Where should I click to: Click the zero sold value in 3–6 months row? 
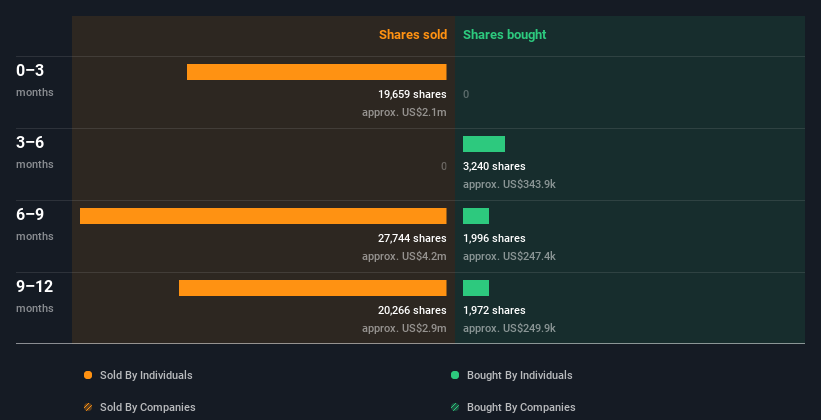tap(444, 166)
